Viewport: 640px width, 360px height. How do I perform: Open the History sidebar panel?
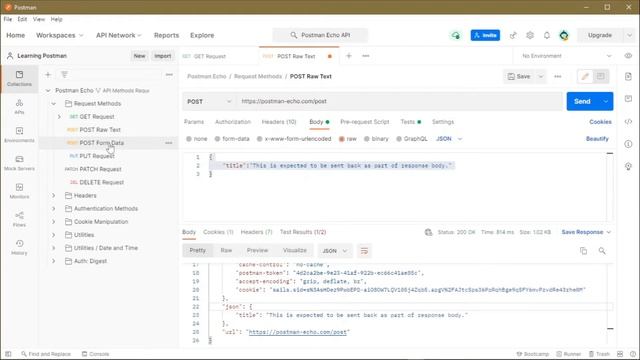tap(19, 247)
